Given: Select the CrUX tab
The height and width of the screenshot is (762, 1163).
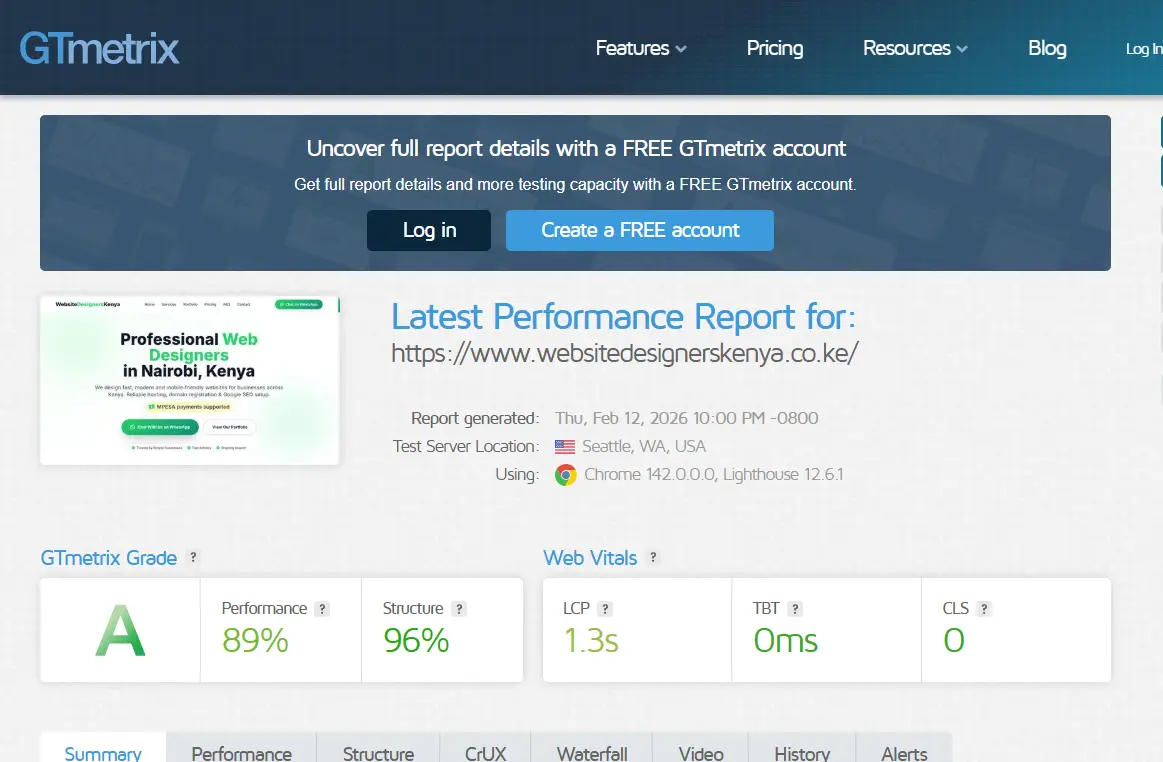Looking at the screenshot, I should (x=485, y=753).
